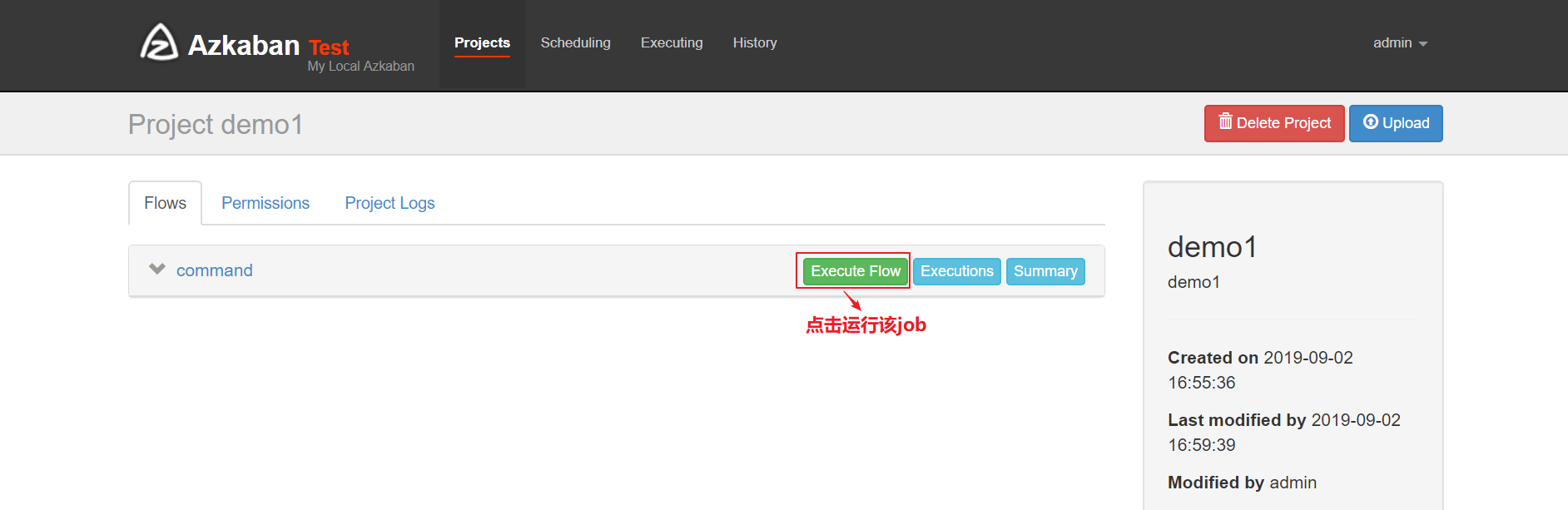The height and width of the screenshot is (510, 1568).
Task: Click the My Local Azkaban subtitle
Action: pyautogui.click(x=360, y=67)
